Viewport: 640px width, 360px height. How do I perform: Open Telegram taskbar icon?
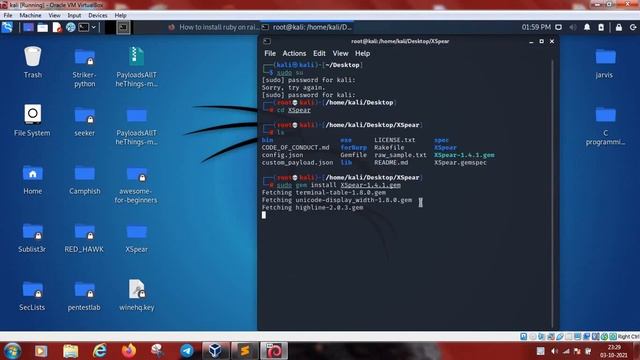point(187,351)
